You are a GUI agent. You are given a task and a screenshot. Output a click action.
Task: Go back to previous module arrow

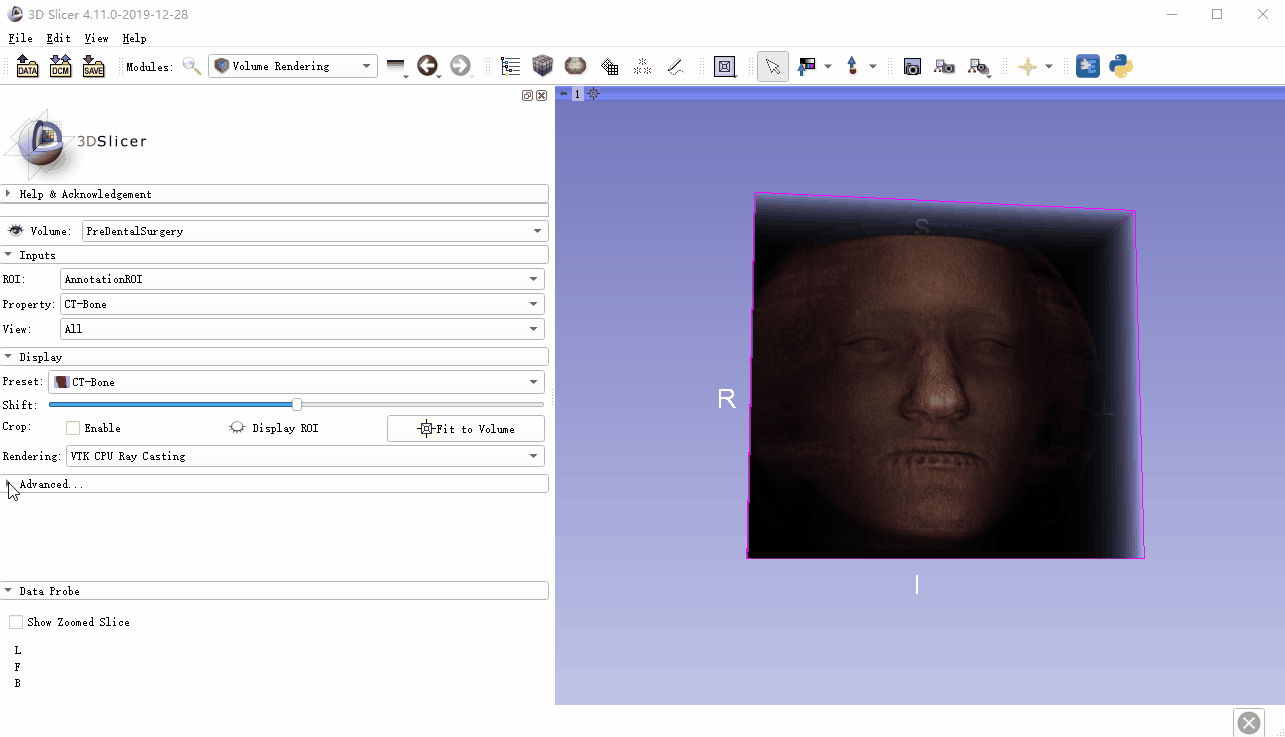click(427, 67)
